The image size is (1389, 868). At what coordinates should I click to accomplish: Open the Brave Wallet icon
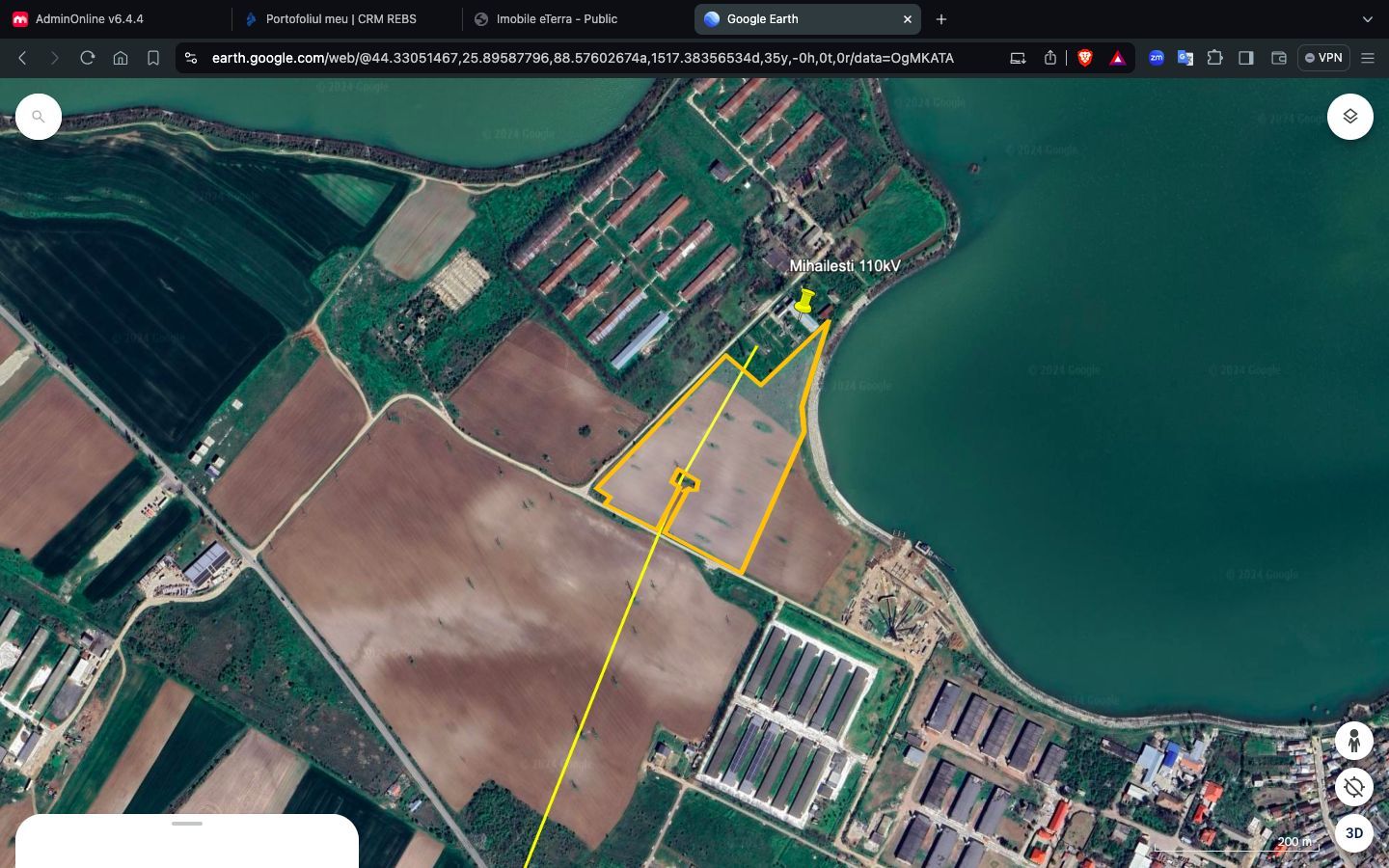(1279, 58)
